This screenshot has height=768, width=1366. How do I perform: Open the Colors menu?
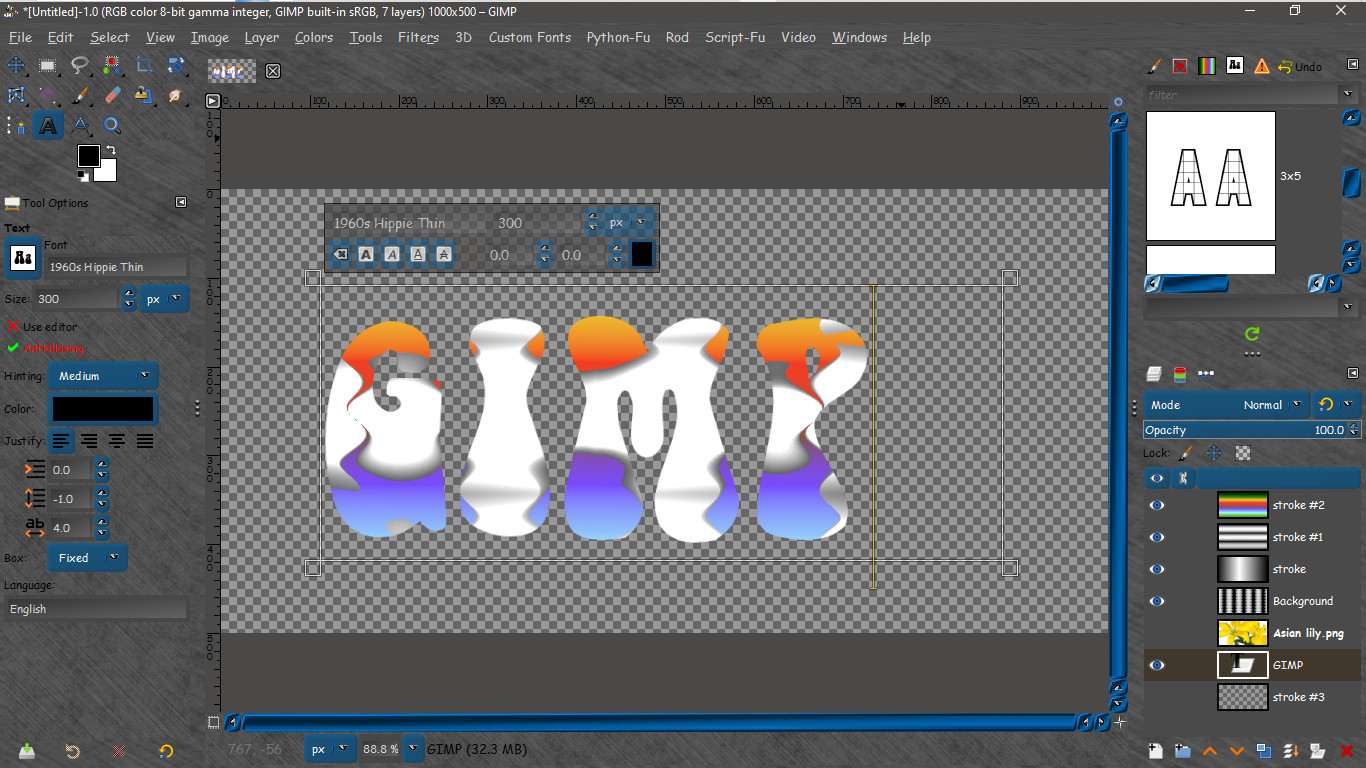pyautogui.click(x=313, y=37)
